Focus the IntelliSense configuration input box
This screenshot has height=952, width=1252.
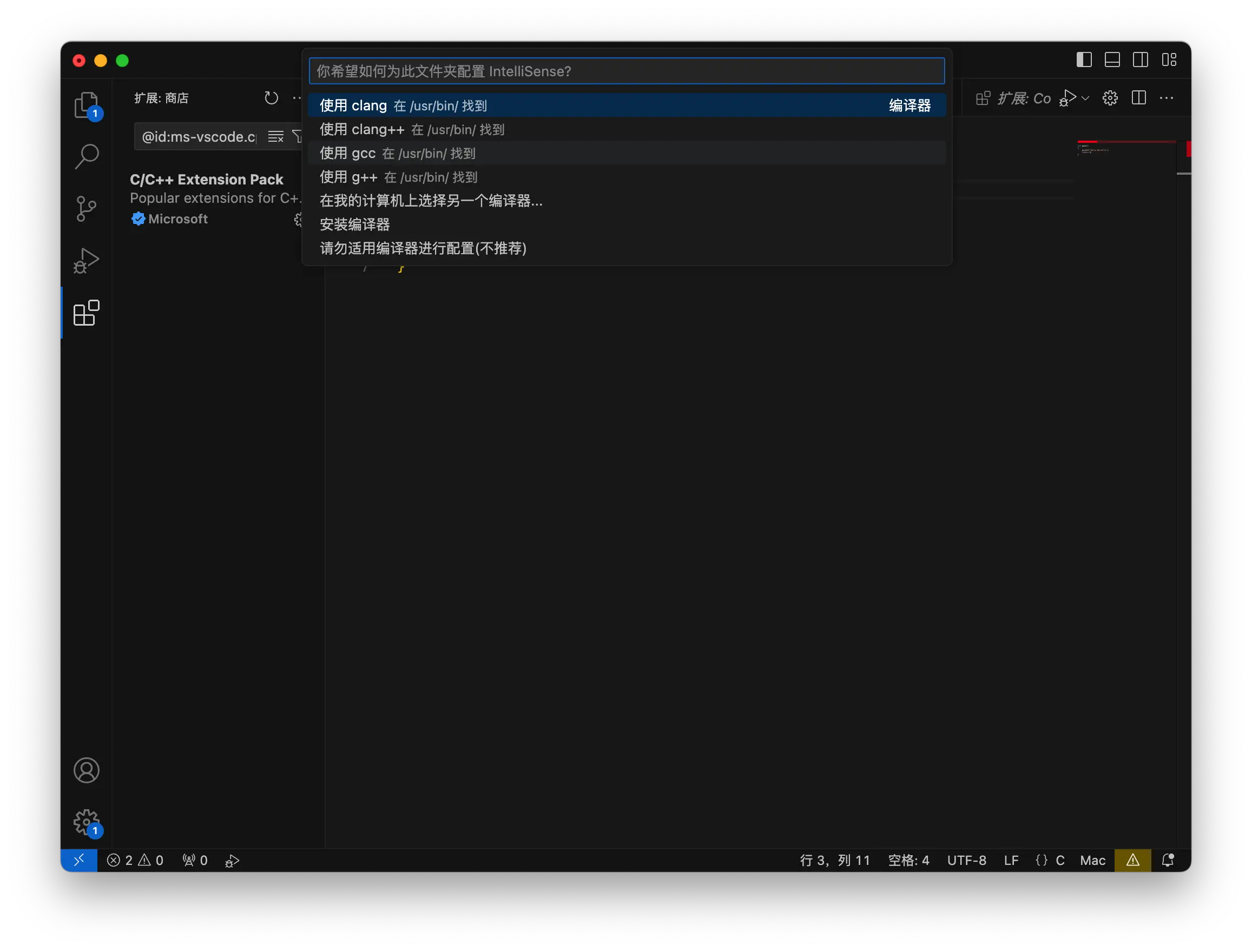(x=627, y=71)
